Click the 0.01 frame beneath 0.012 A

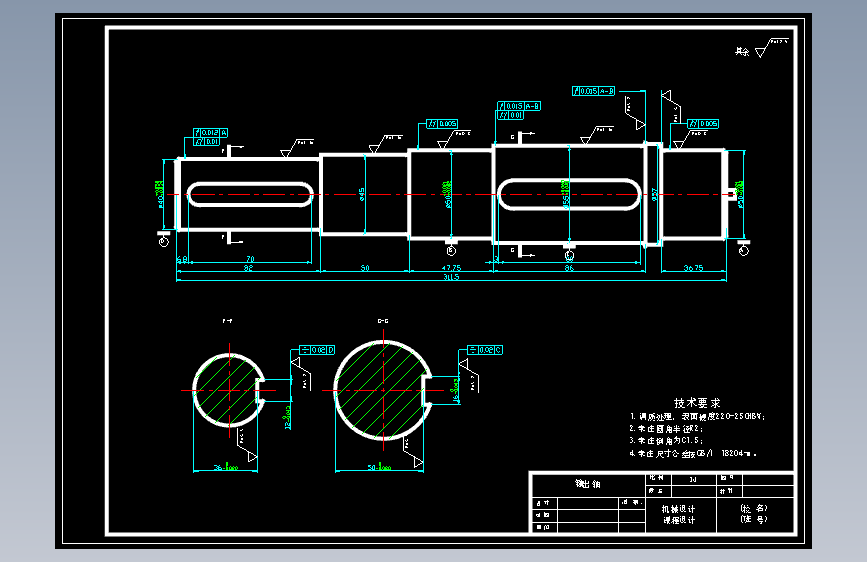point(206,142)
